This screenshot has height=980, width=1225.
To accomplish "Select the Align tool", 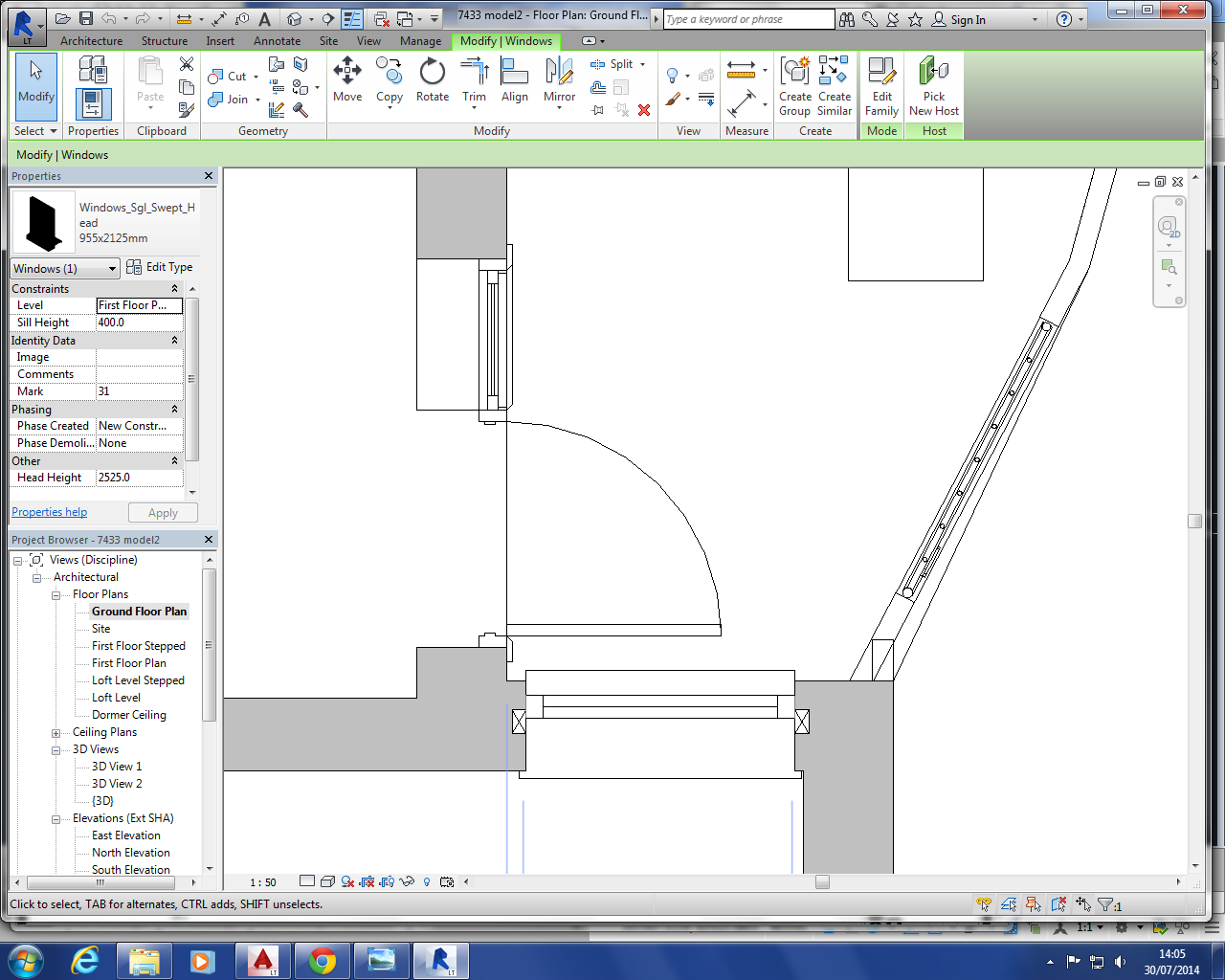I will pos(514,78).
